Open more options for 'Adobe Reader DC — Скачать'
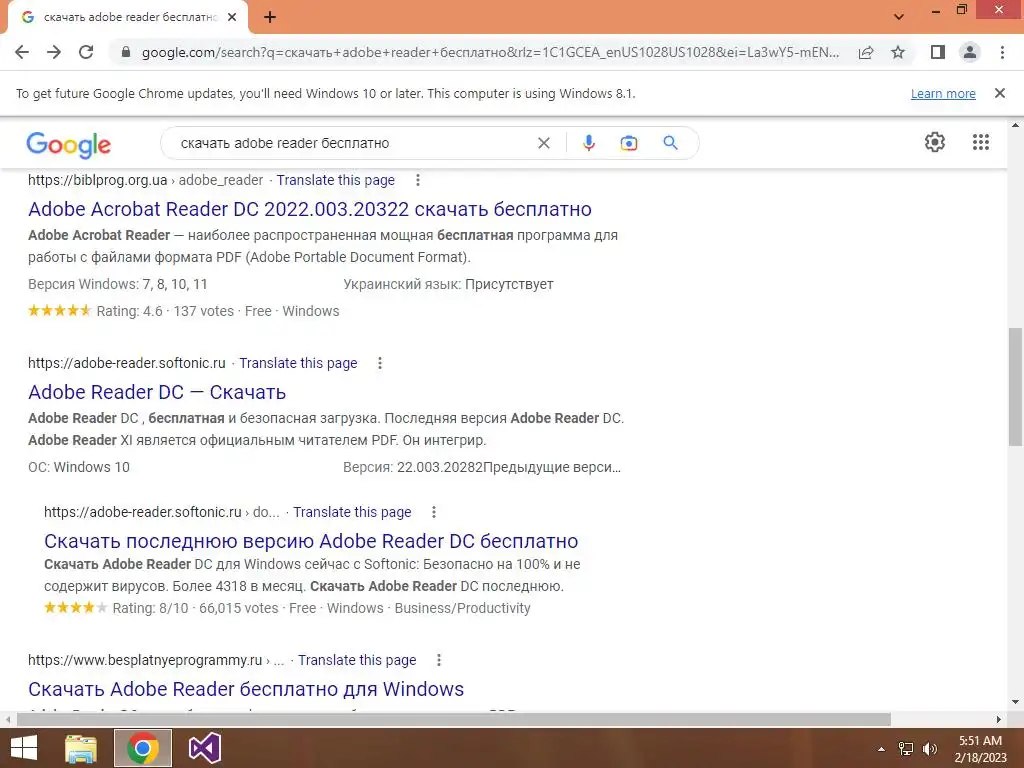This screenshot has width=1024, height=768. point(380,363)
